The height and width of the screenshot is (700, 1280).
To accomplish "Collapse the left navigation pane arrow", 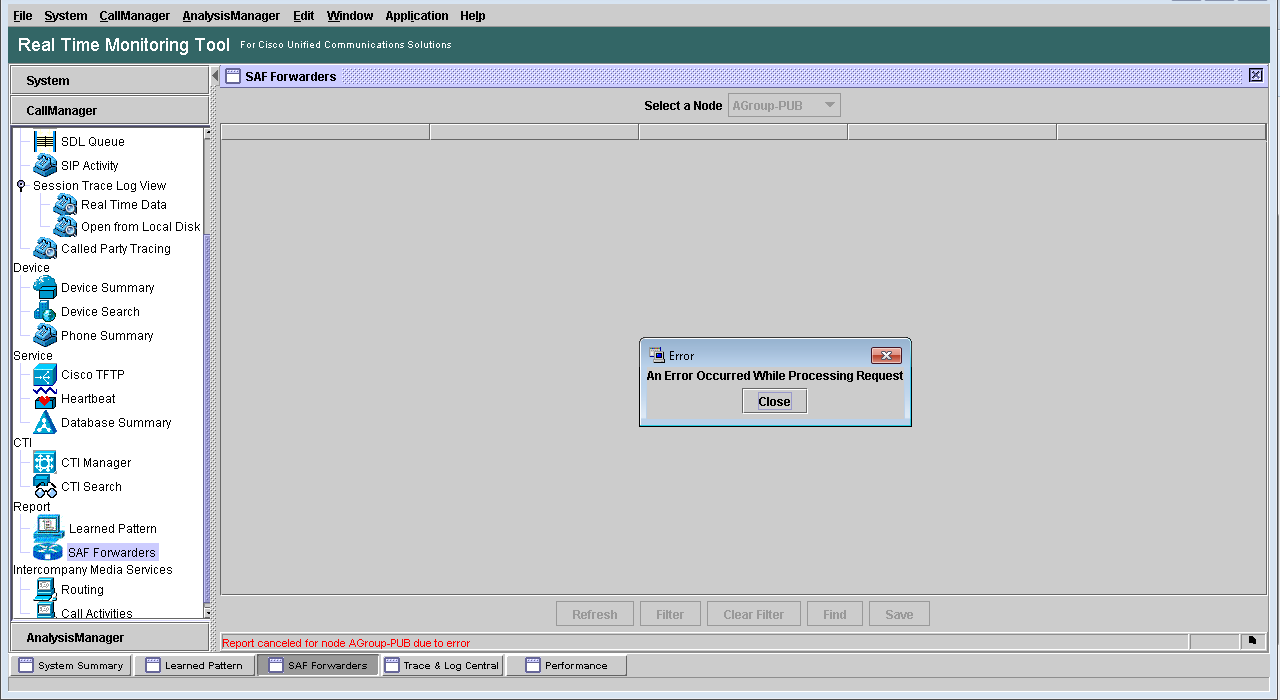I will (x=214, y=76).
